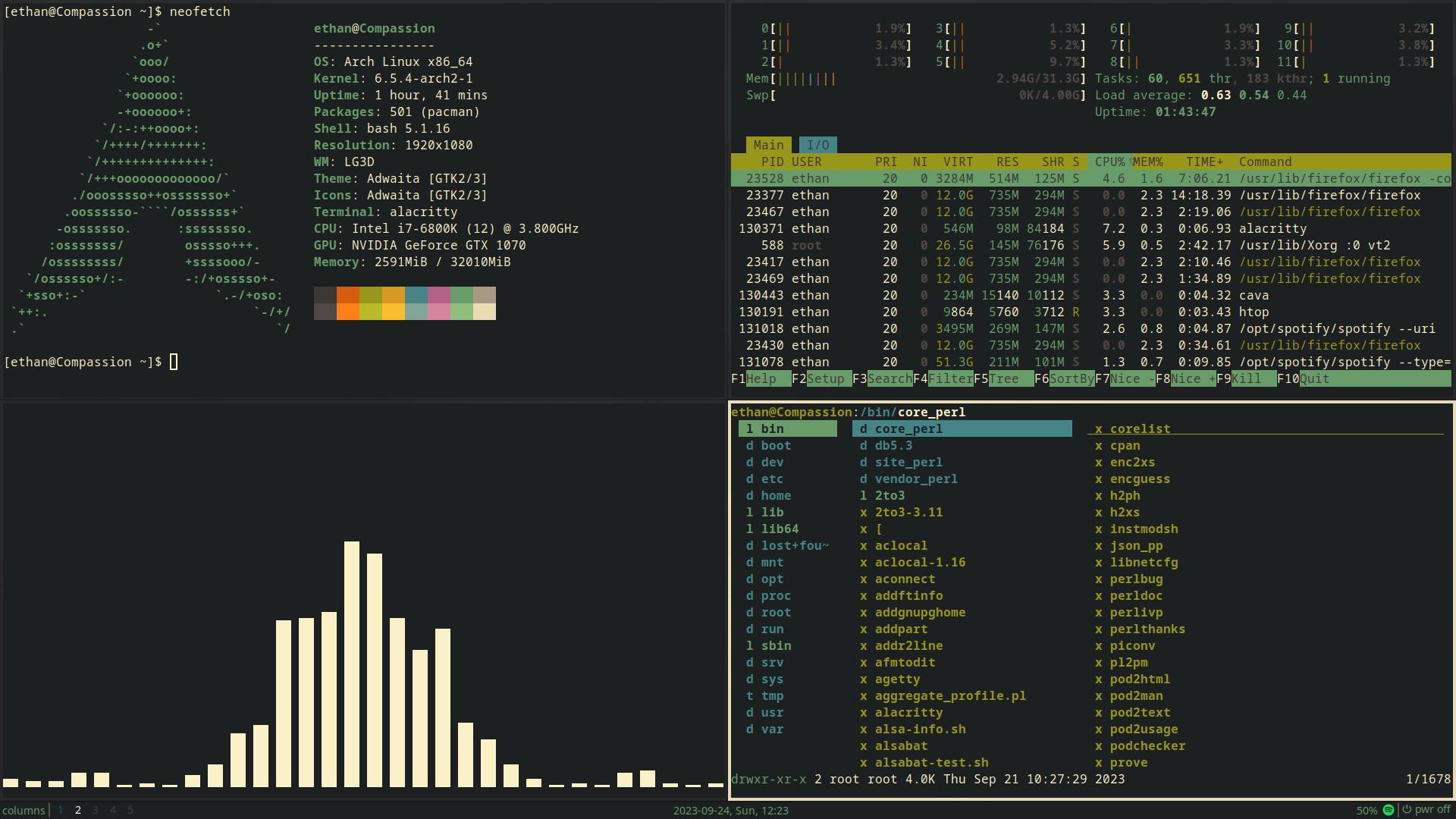Select the perldoc file entry
The image size is (1456, 819).
[1135, 595]
